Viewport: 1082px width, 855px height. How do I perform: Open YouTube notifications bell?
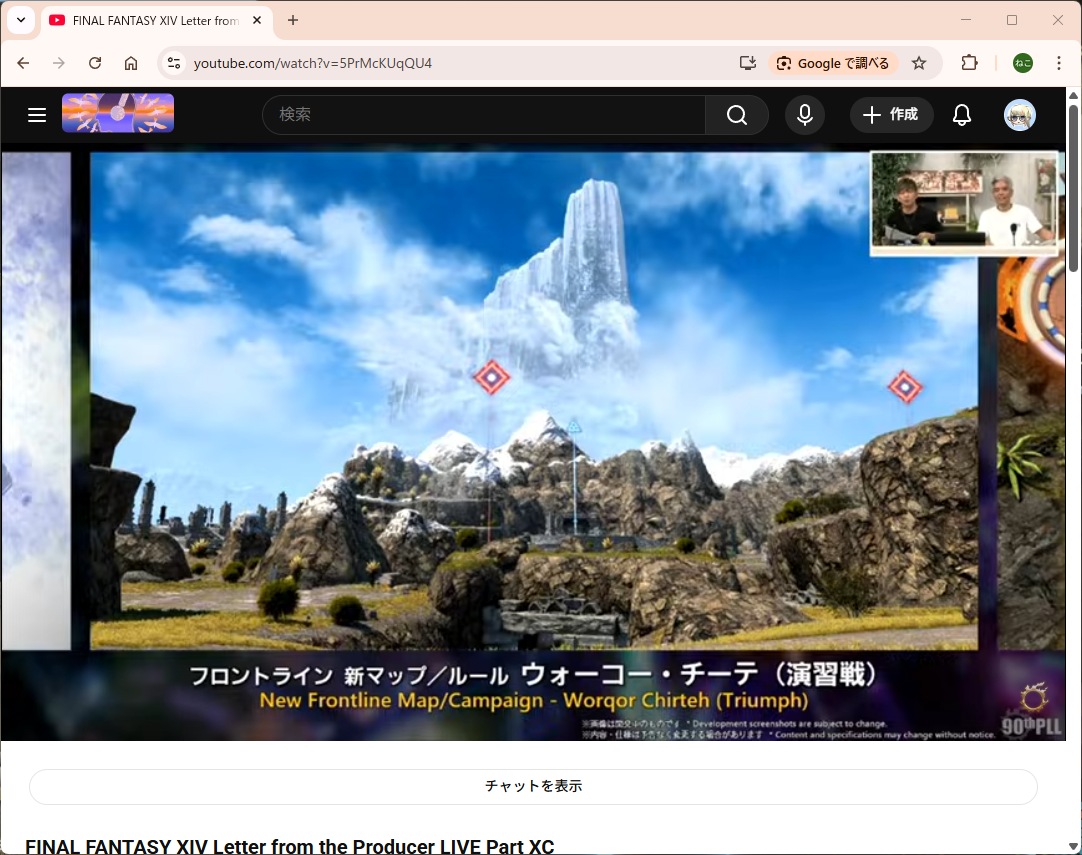962,115
